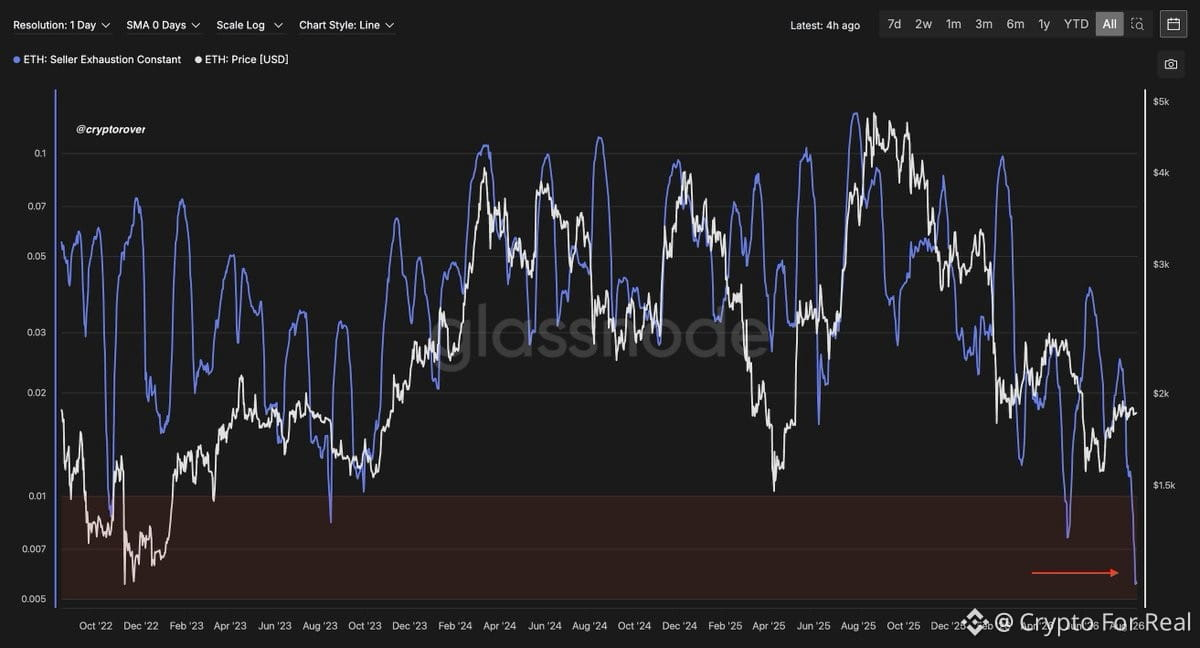Viewport: 1200px width, 648px height.
Task: Click the $1.5k price axis label
Action: tap(1164, 485)
